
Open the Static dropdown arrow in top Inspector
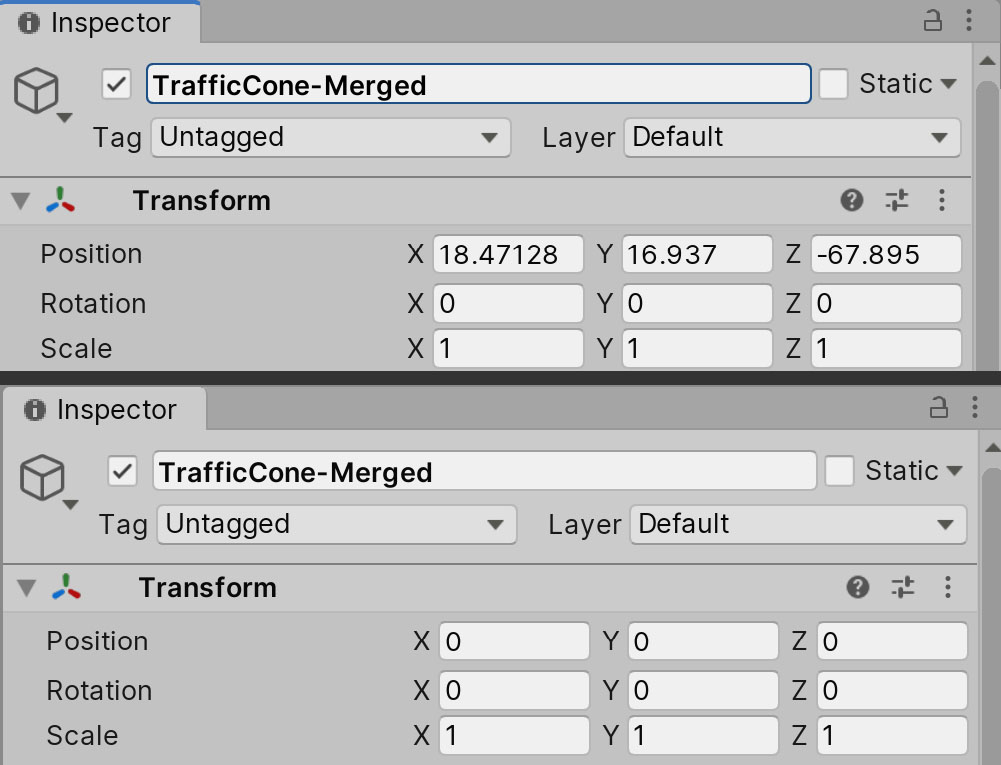[x=948, y=84]
